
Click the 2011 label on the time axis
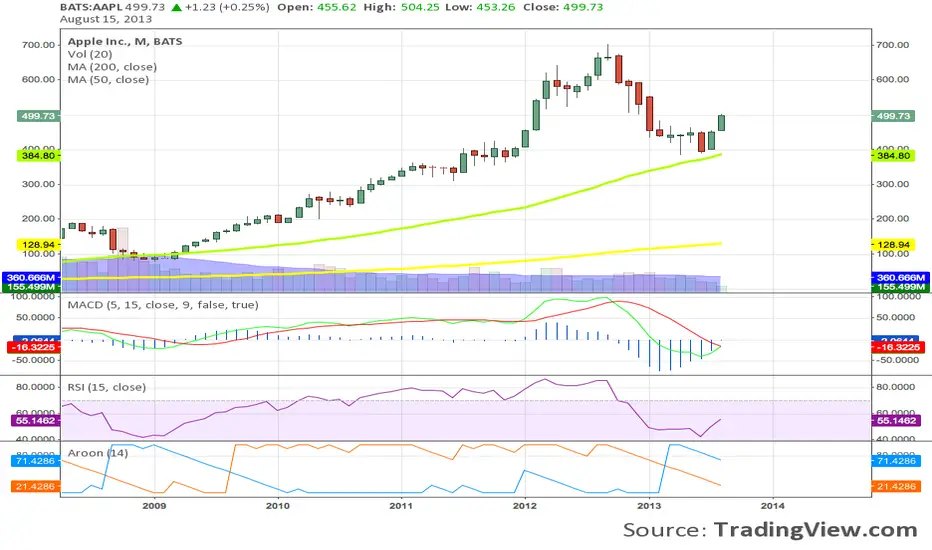point(401,506)
